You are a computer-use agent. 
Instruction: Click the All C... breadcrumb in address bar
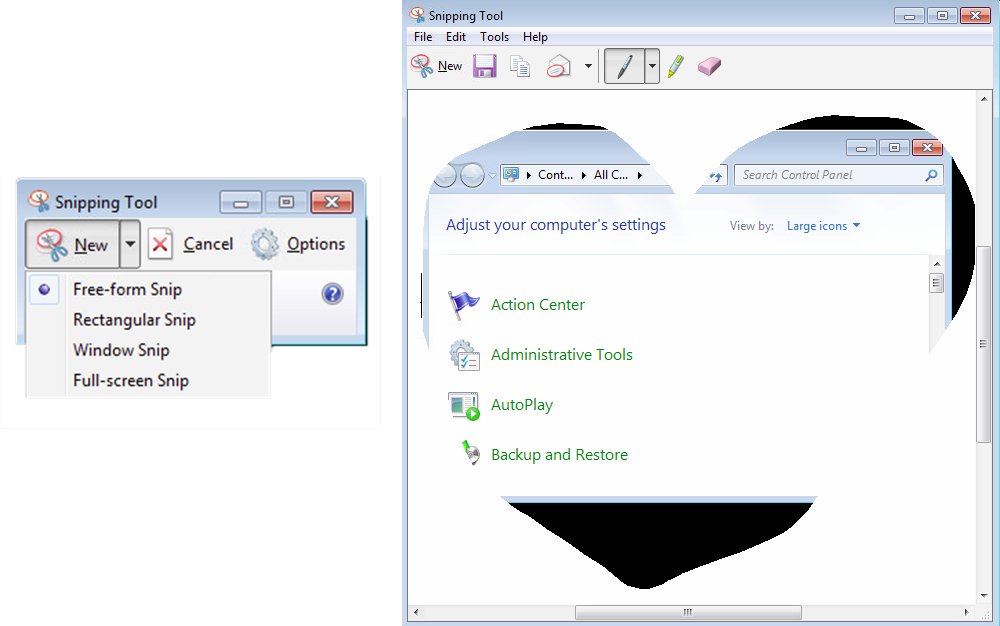point(611,175)
